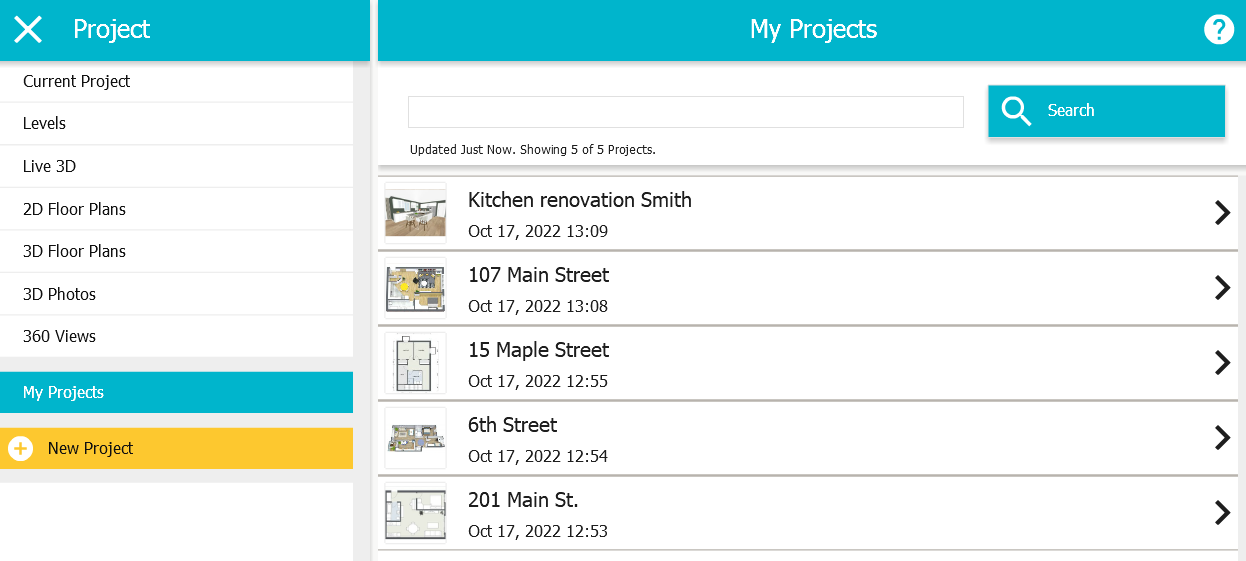
Task: Click the magnifying glass search icon
Action: 1016,111
